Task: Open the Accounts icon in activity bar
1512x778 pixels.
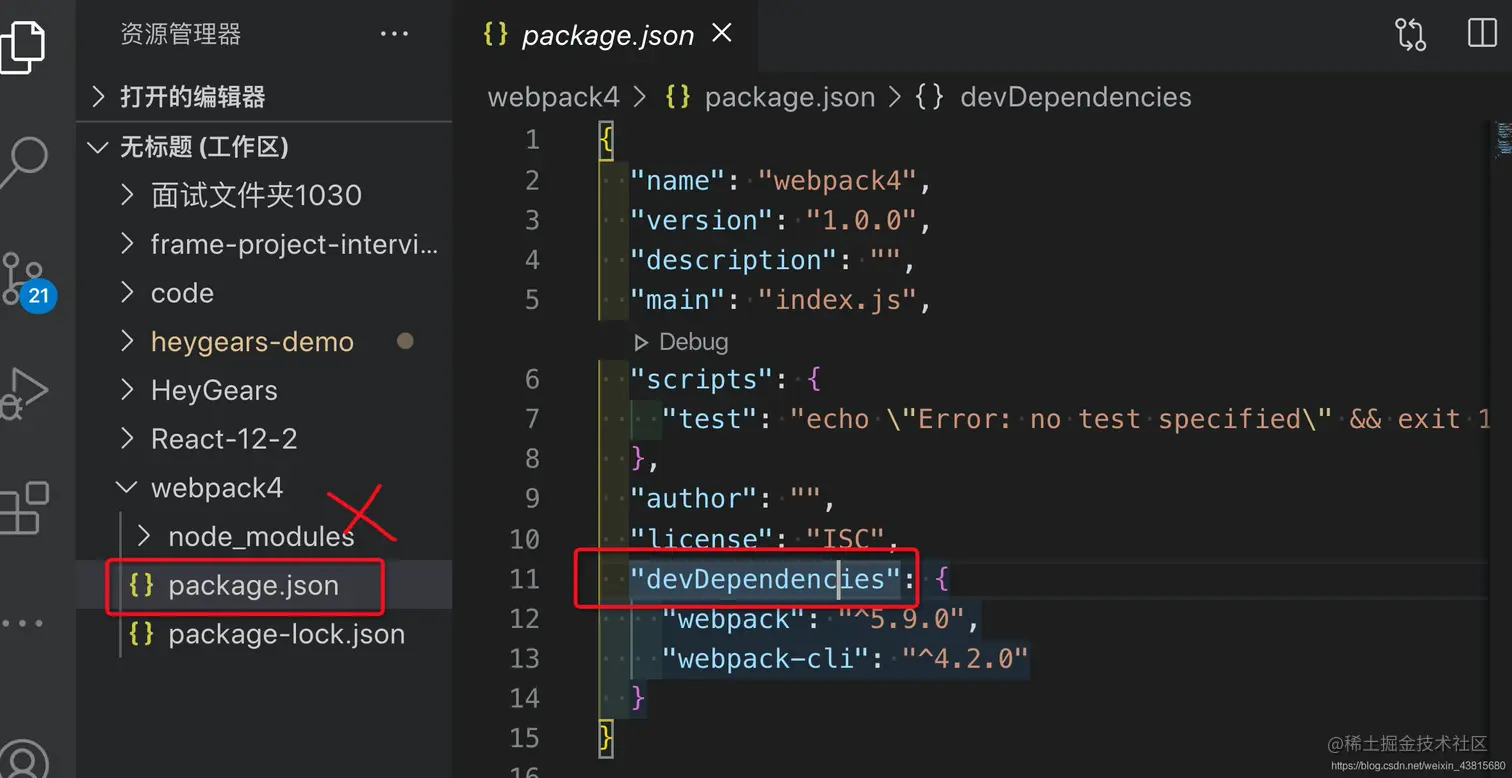Action: pyautogui.click(x=22, y=758)
